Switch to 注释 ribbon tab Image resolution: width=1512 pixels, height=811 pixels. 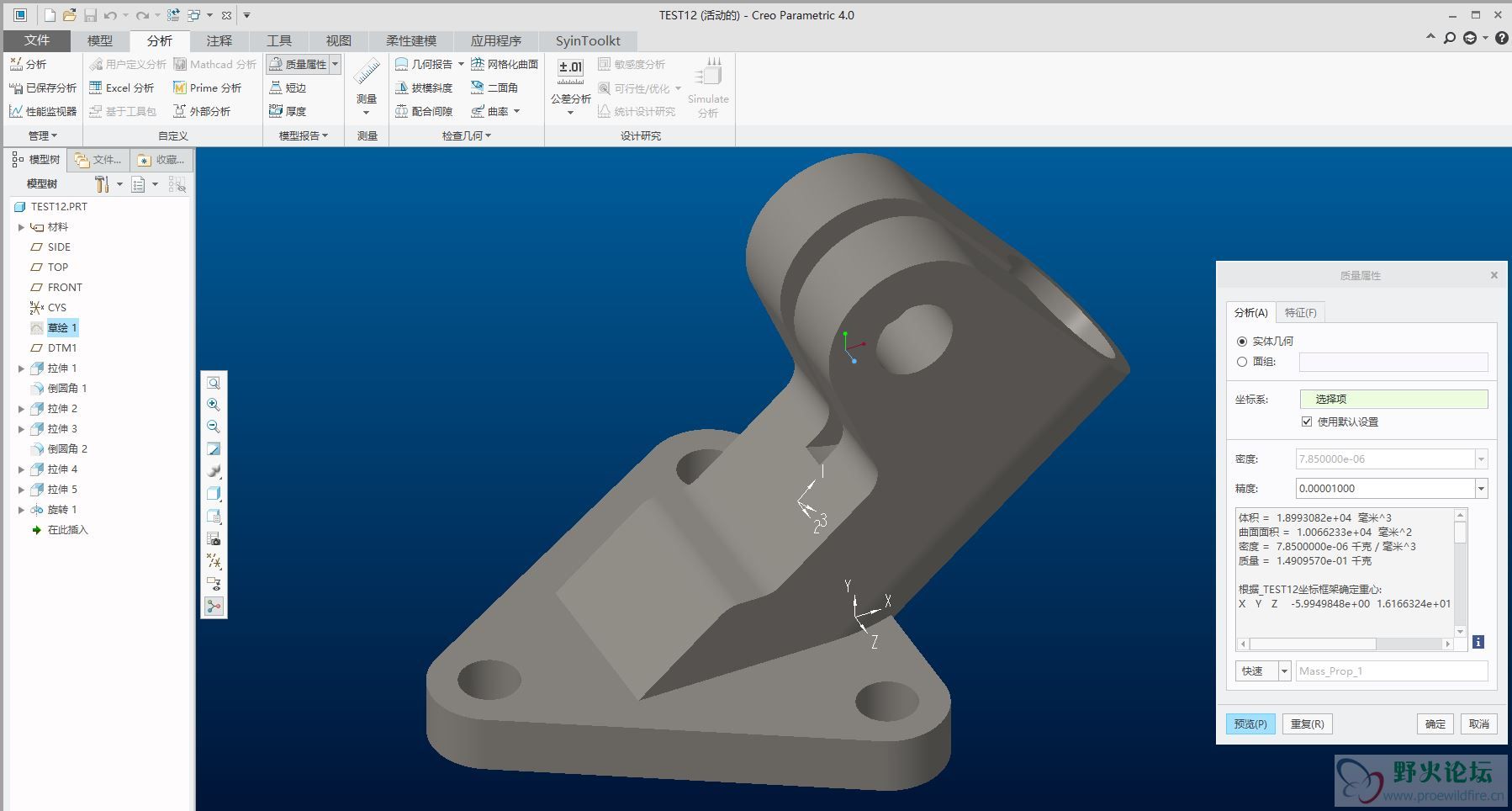coord(219,40)
